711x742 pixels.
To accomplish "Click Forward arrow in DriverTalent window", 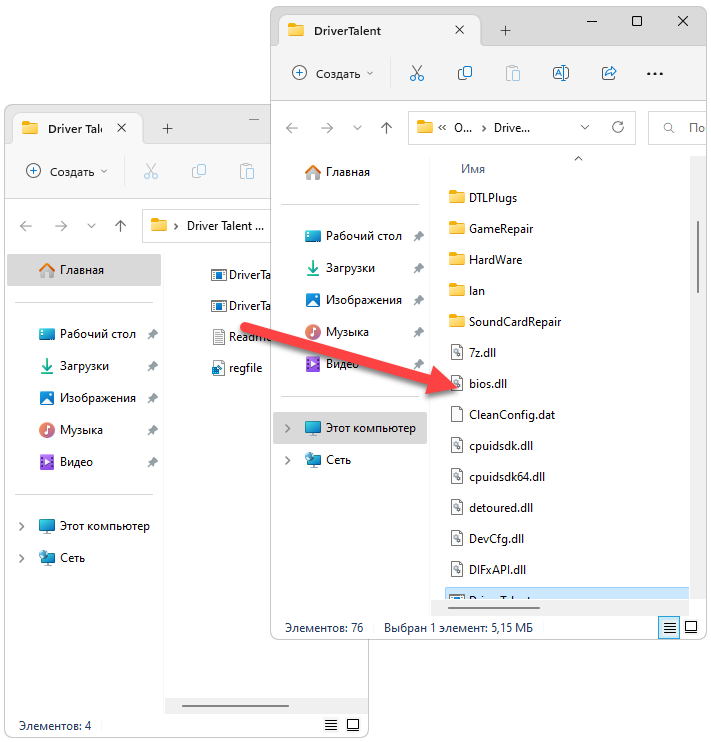I will [327, 128].
